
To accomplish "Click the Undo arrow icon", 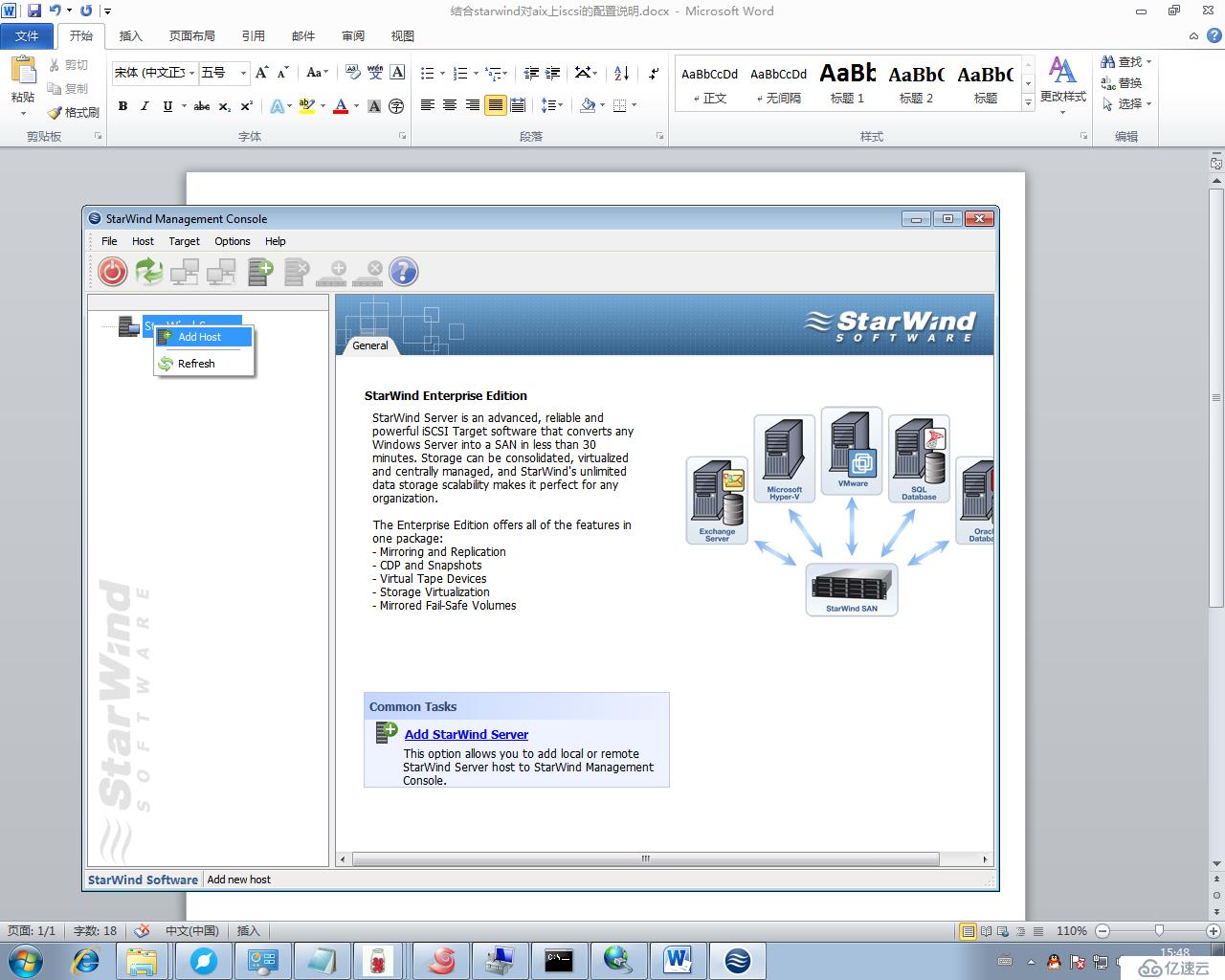I will 55,11.
